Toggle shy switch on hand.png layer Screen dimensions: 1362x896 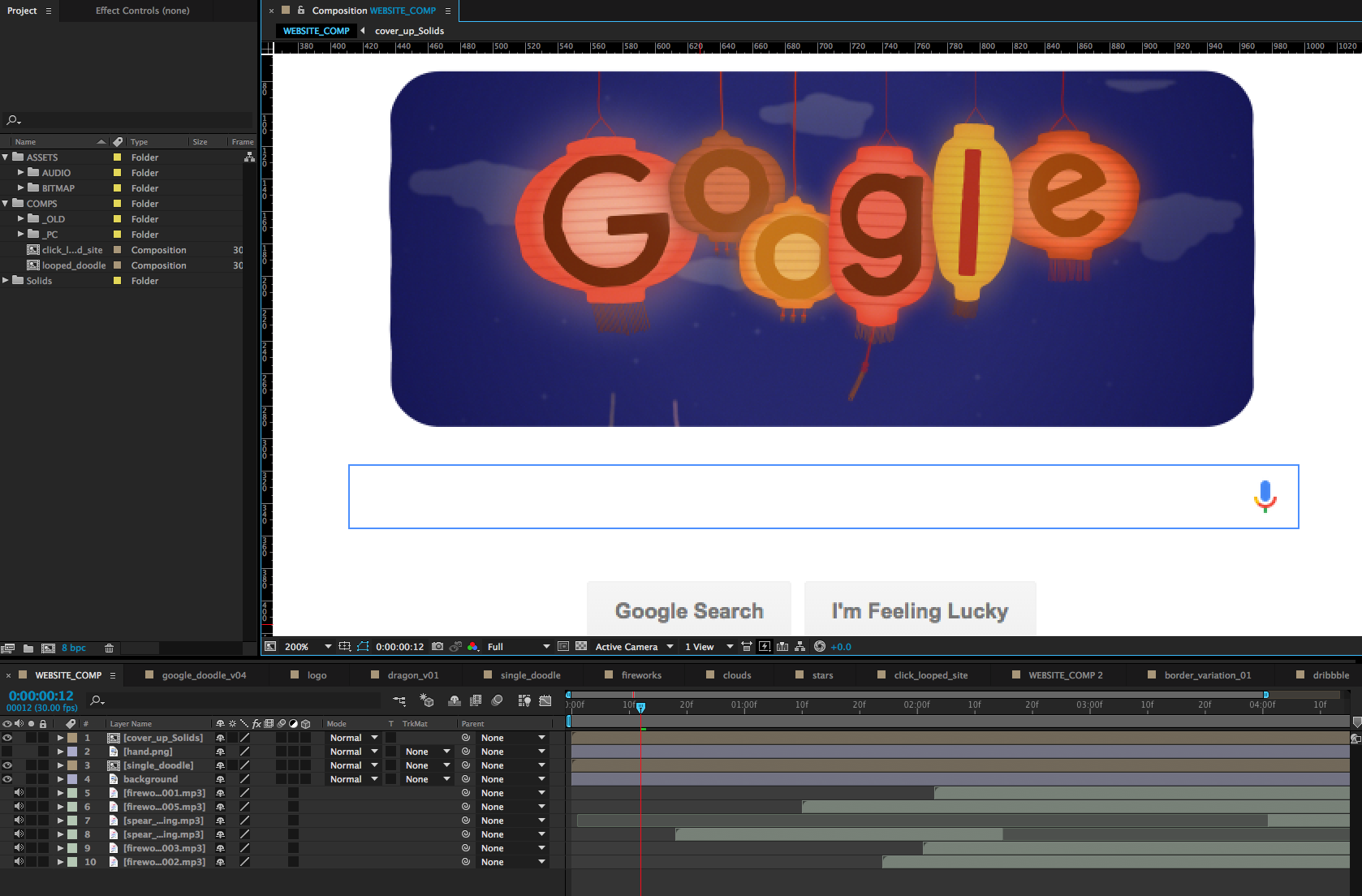pos(220,752)
